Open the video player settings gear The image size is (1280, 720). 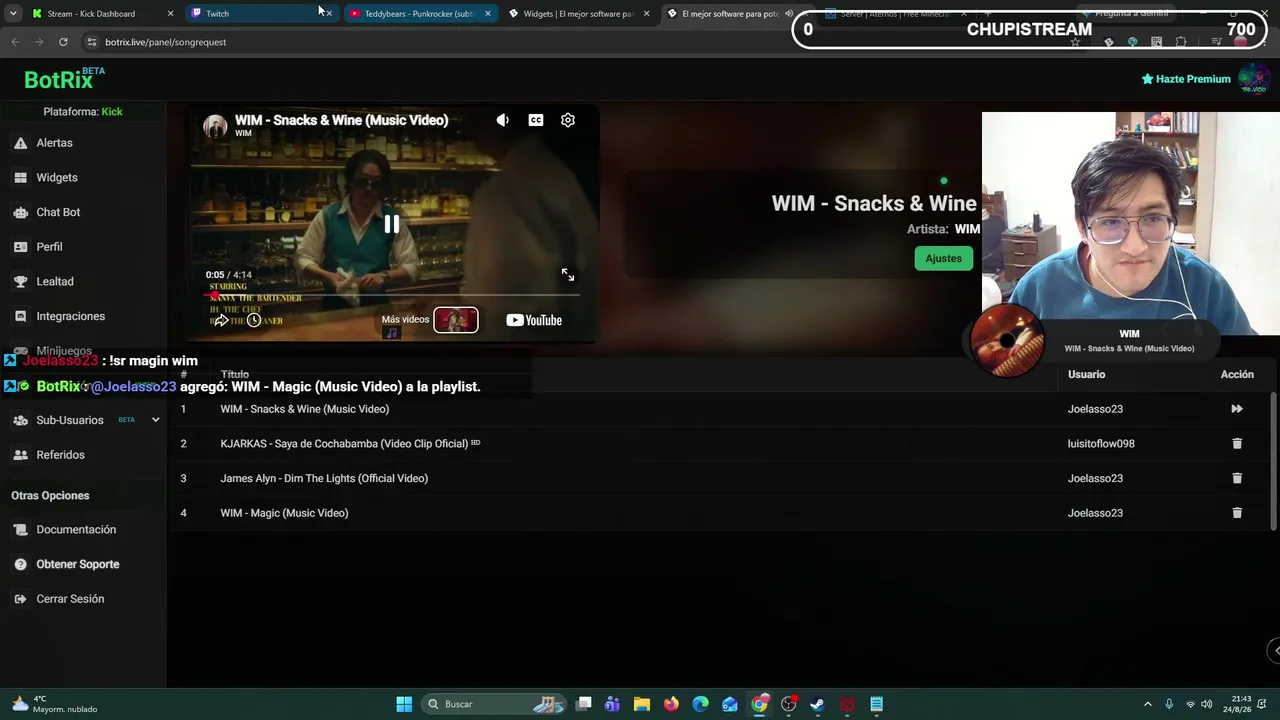(568, 120)
